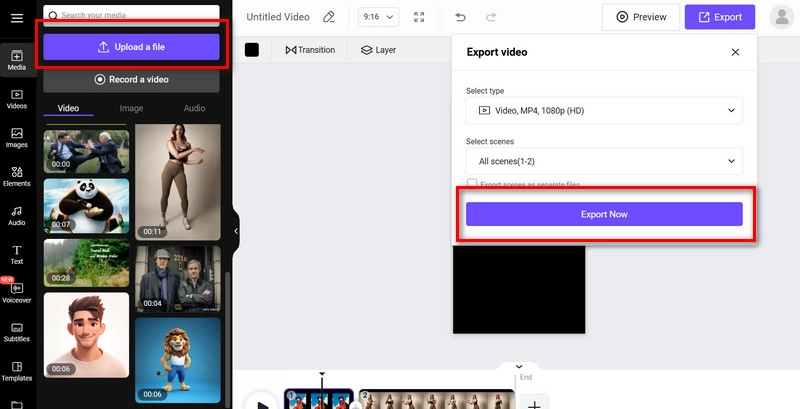The height and width of the screenshot is (409, 800).
Task: Click the Upload a file button
Action: (132, 47)
